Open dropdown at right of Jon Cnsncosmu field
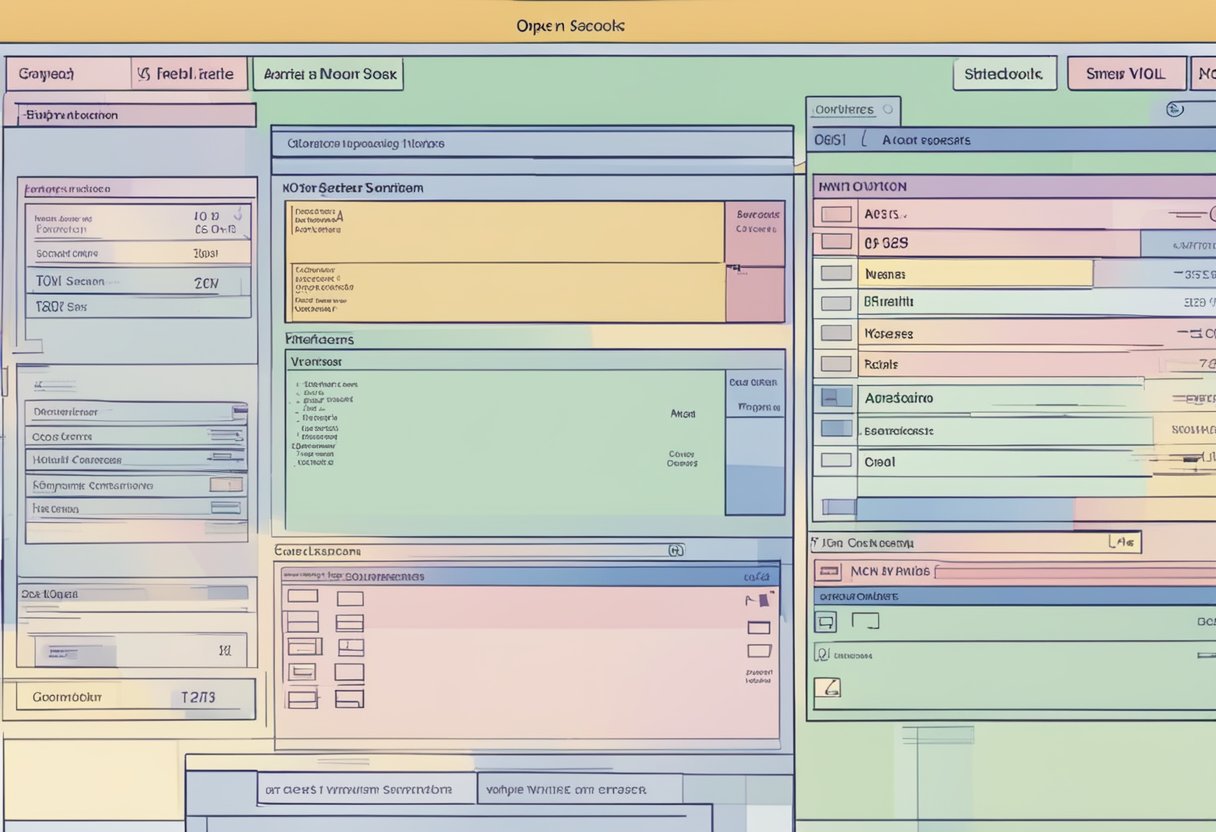Viewport: 1216px width, 832px height. click(x=1123, y=543)
